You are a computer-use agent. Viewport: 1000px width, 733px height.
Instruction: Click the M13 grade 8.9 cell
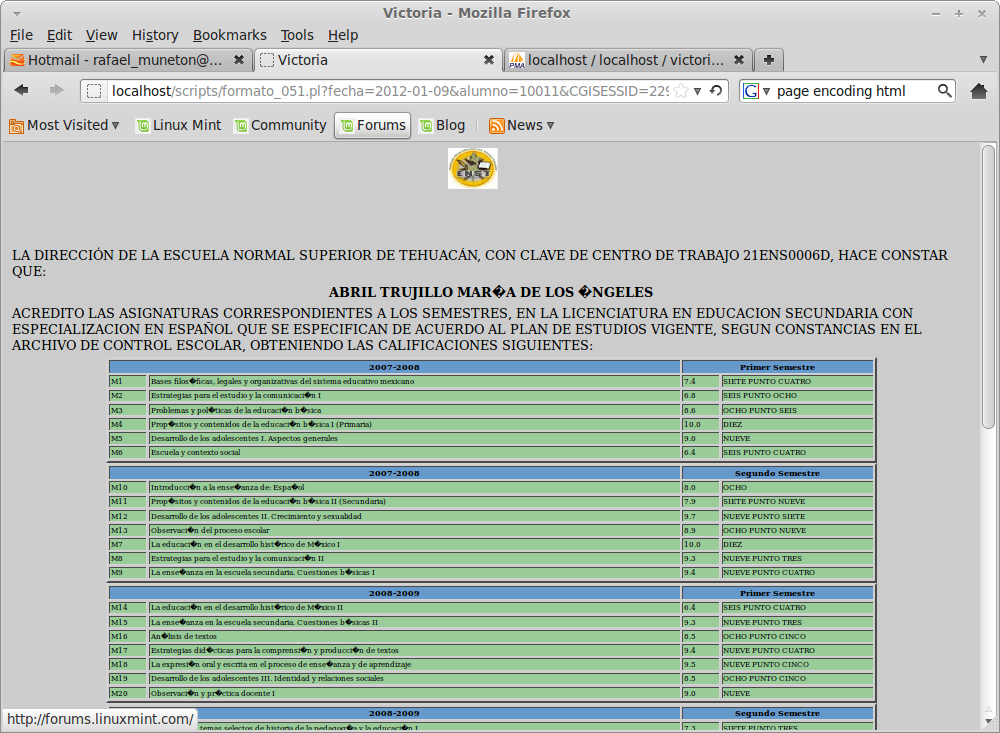coord(700,530)
